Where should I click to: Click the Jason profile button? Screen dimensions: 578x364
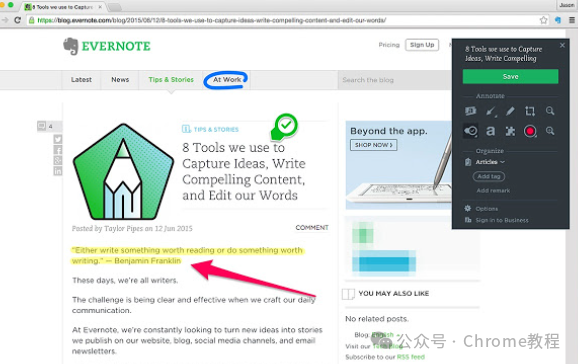click(566, 5)
